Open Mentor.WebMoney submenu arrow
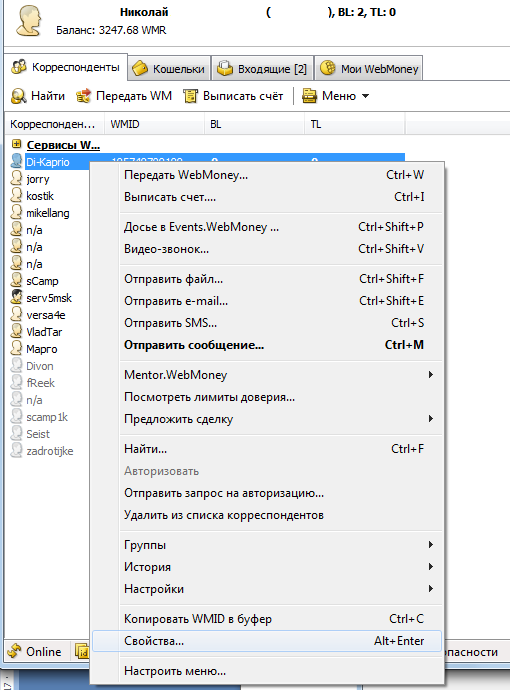The height and width of the screenshot is (690, 510). (x=431, y=374)
